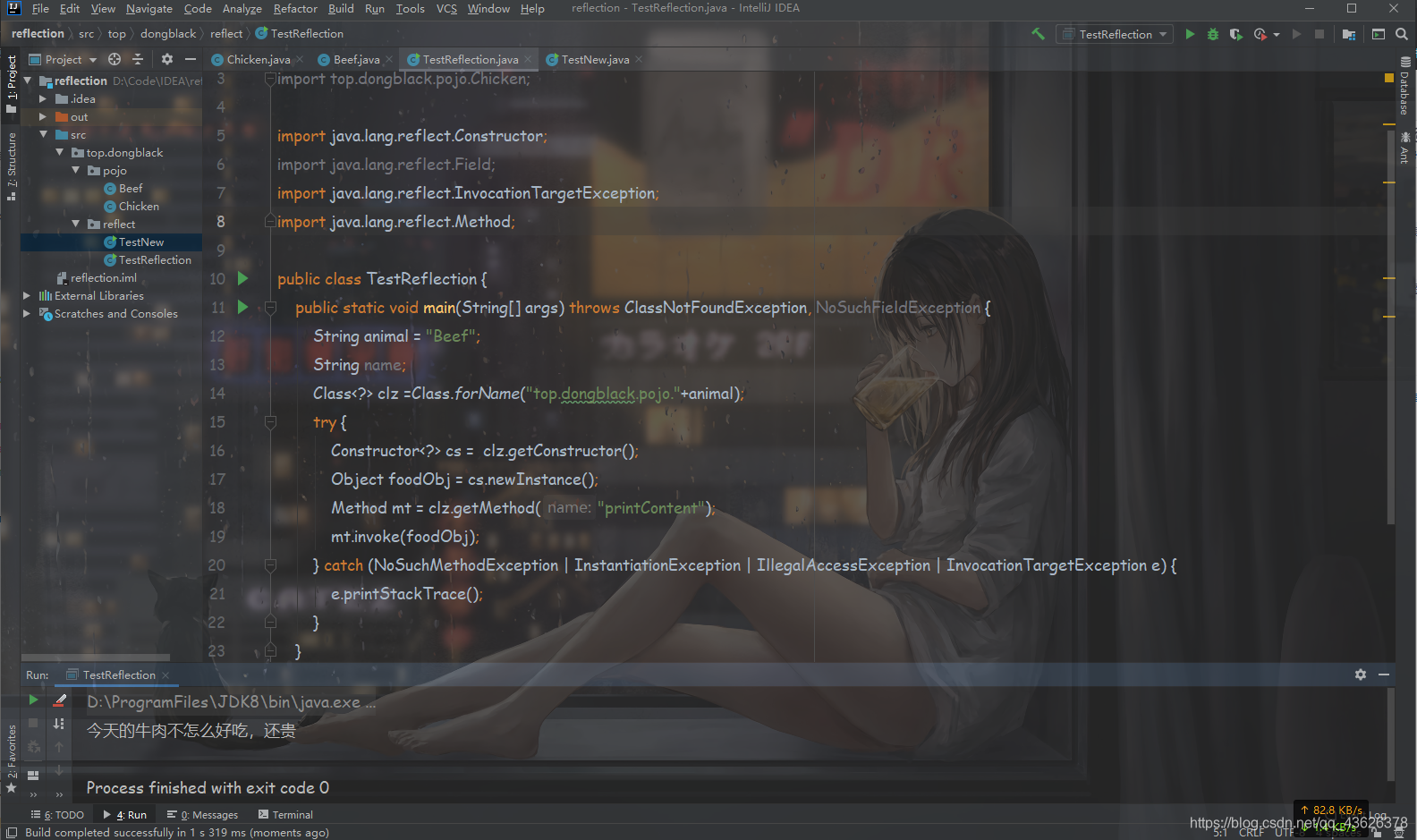
Task: Open the Database tool window on right
Action: coord(1404,87)
